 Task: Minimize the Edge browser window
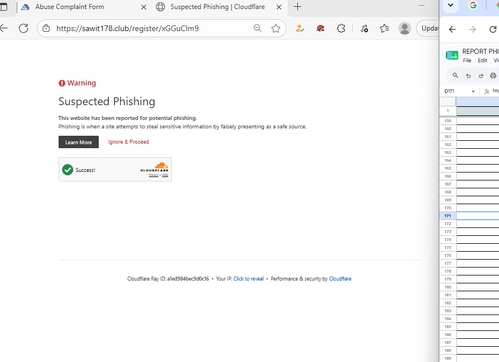pyautogui.click(x=422, y=6)
